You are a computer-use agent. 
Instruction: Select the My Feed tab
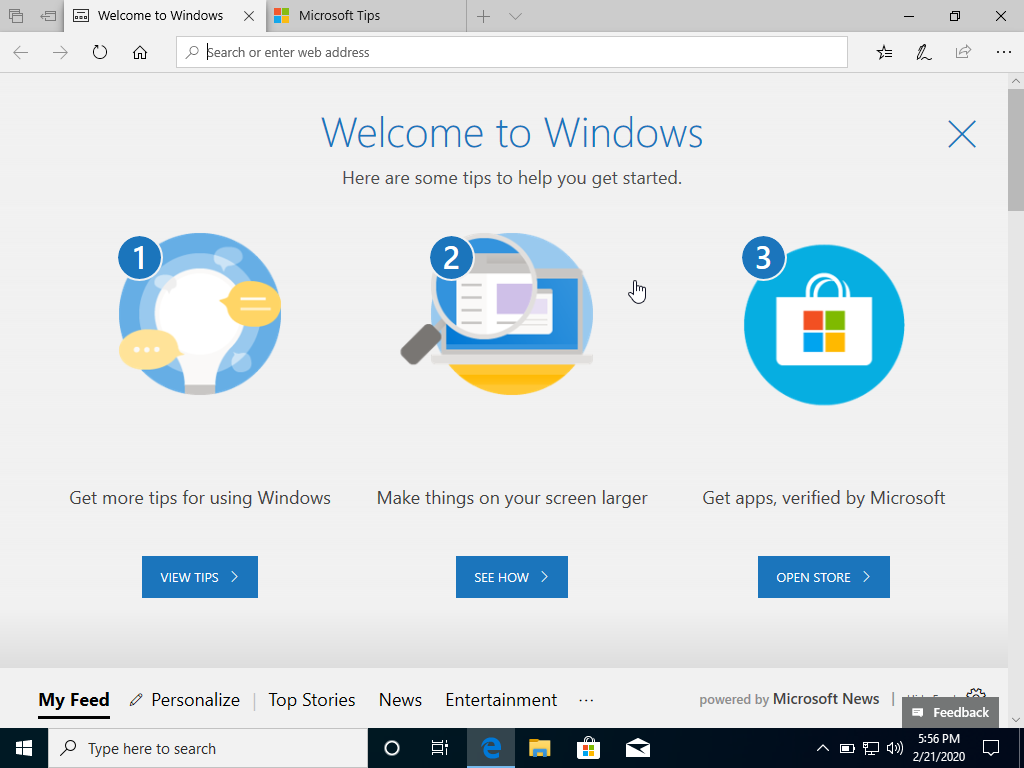tap(74, 700)
